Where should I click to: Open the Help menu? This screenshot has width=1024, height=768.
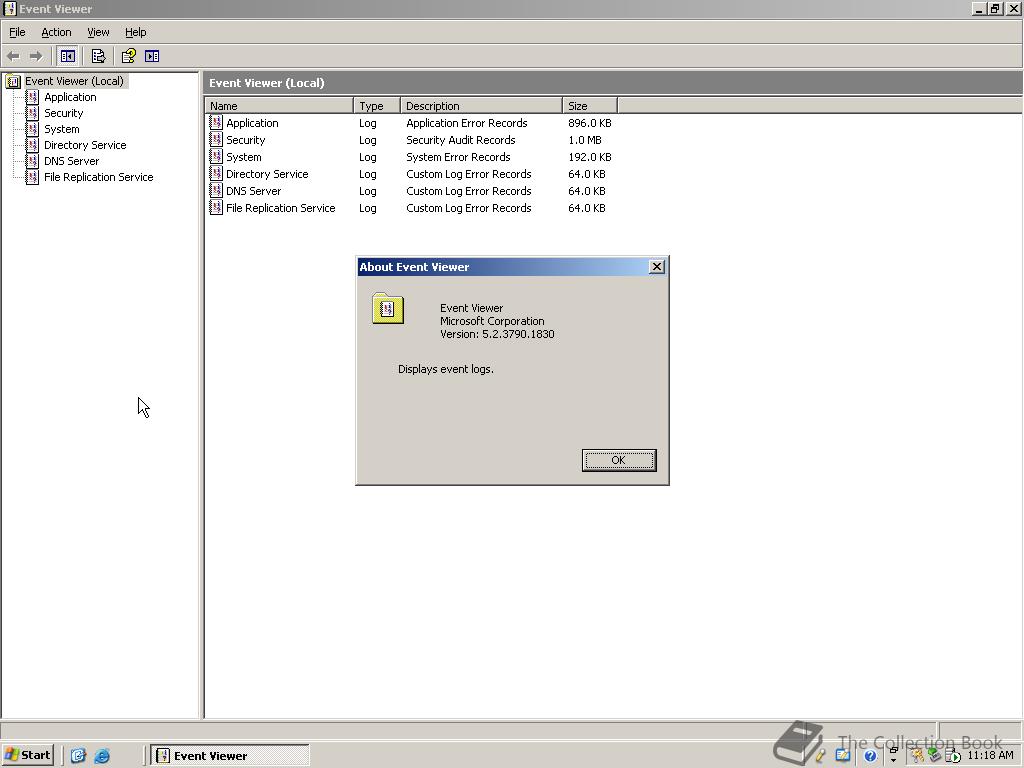pyautogui.click(x=135, y=32)
